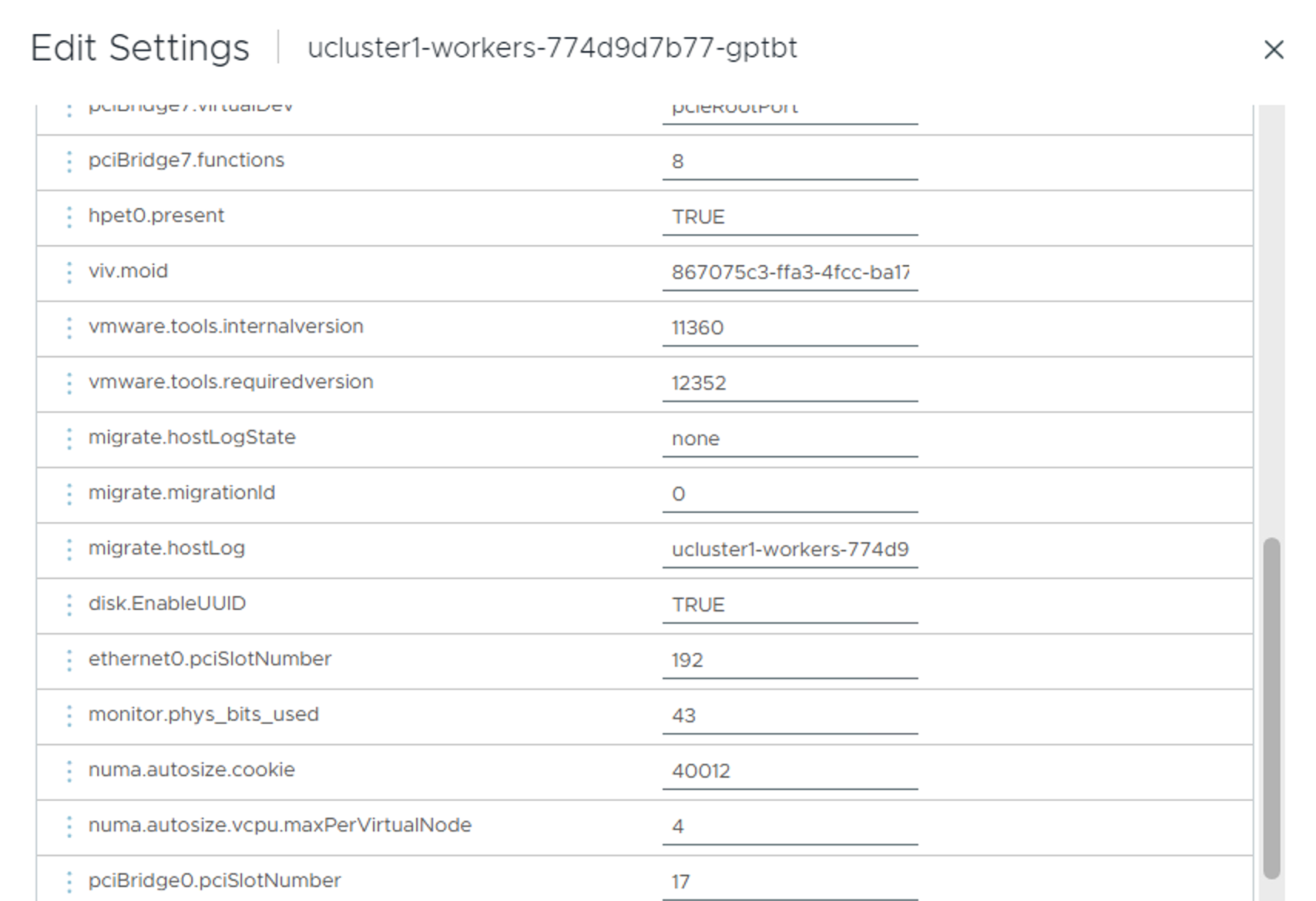Screen dimensions: 1316x901
Task: Click the row handle icon beside hpet0.present
Action: click(x=69, y=217)
